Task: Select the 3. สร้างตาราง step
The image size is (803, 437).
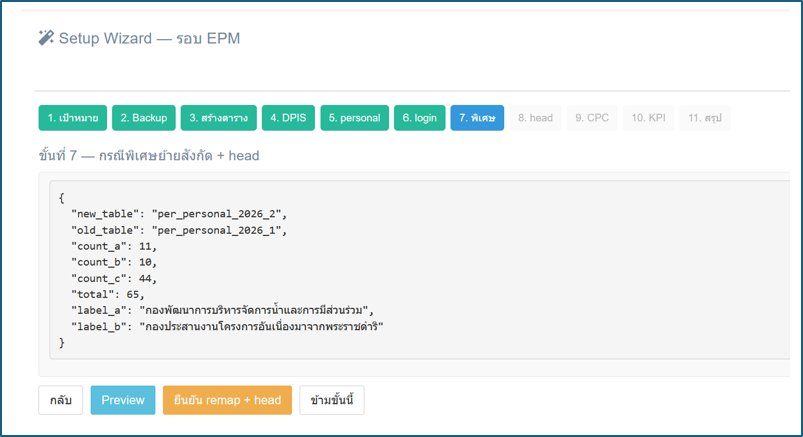Action: 219,118
